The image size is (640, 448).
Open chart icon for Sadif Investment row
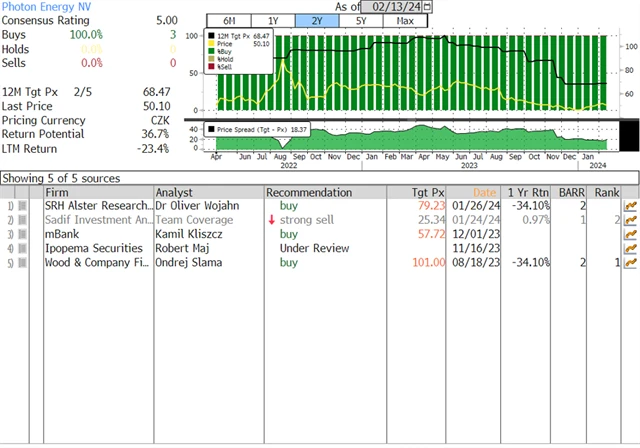pos(630,220)
